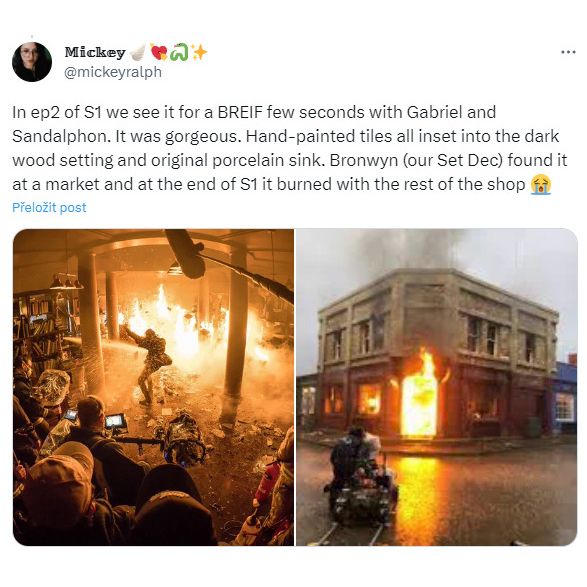Click the glowing camera monitor in the left photo
587x587 pixels.
115,421
